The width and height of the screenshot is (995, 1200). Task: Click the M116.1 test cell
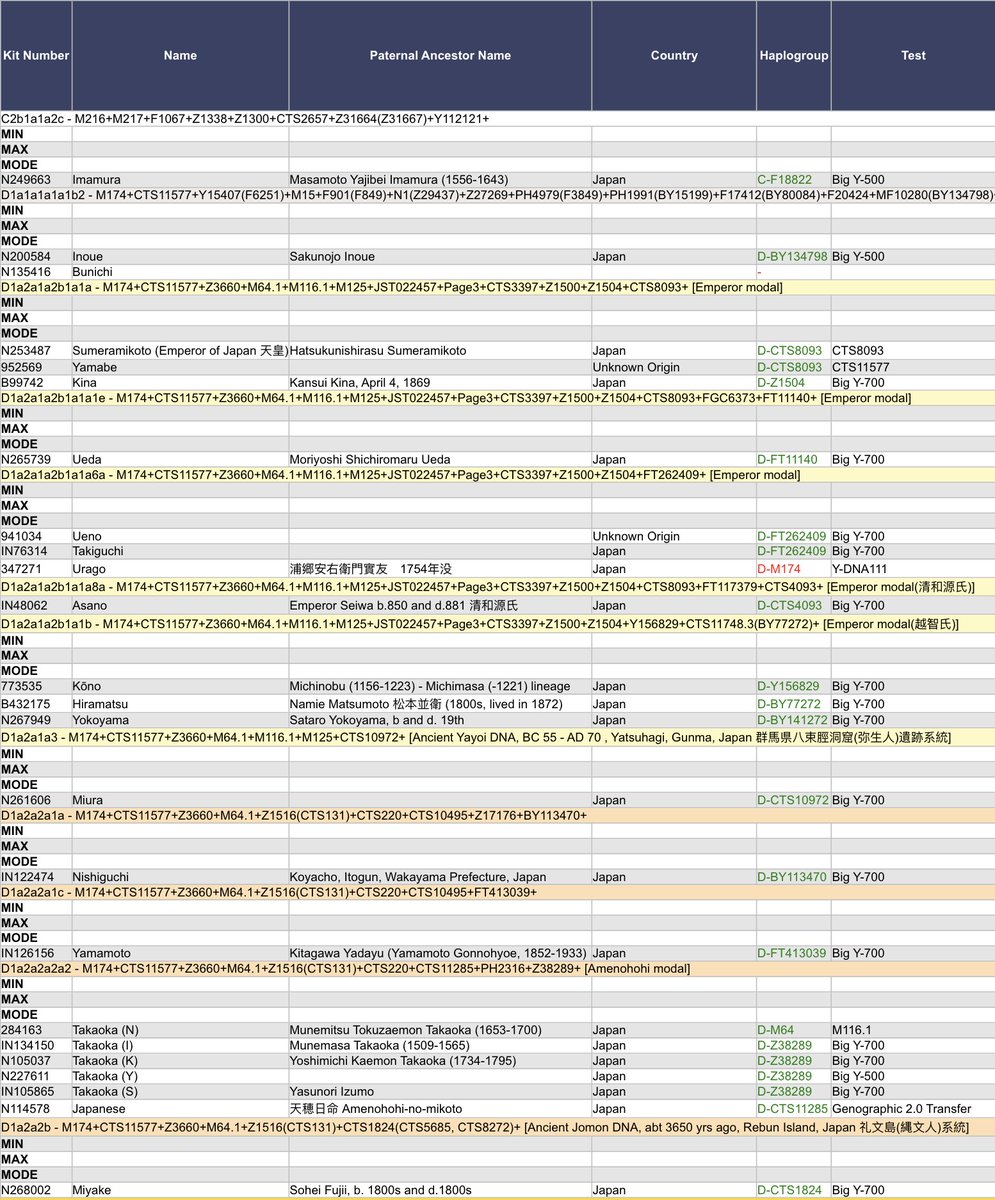913,1030
